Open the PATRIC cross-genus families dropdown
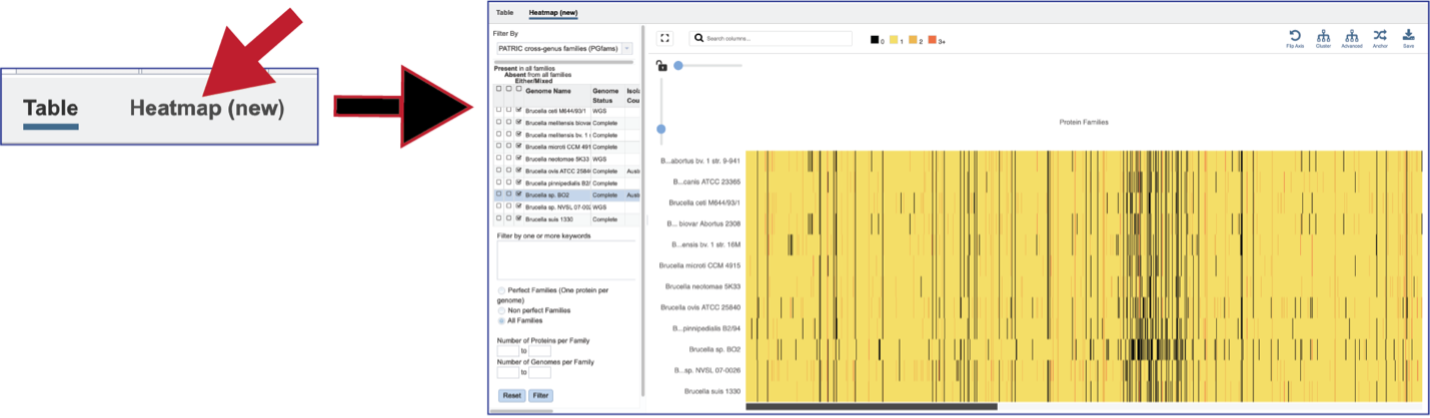Image resolution: width=1430 pixels, height=418 pixels. (564, 48)
